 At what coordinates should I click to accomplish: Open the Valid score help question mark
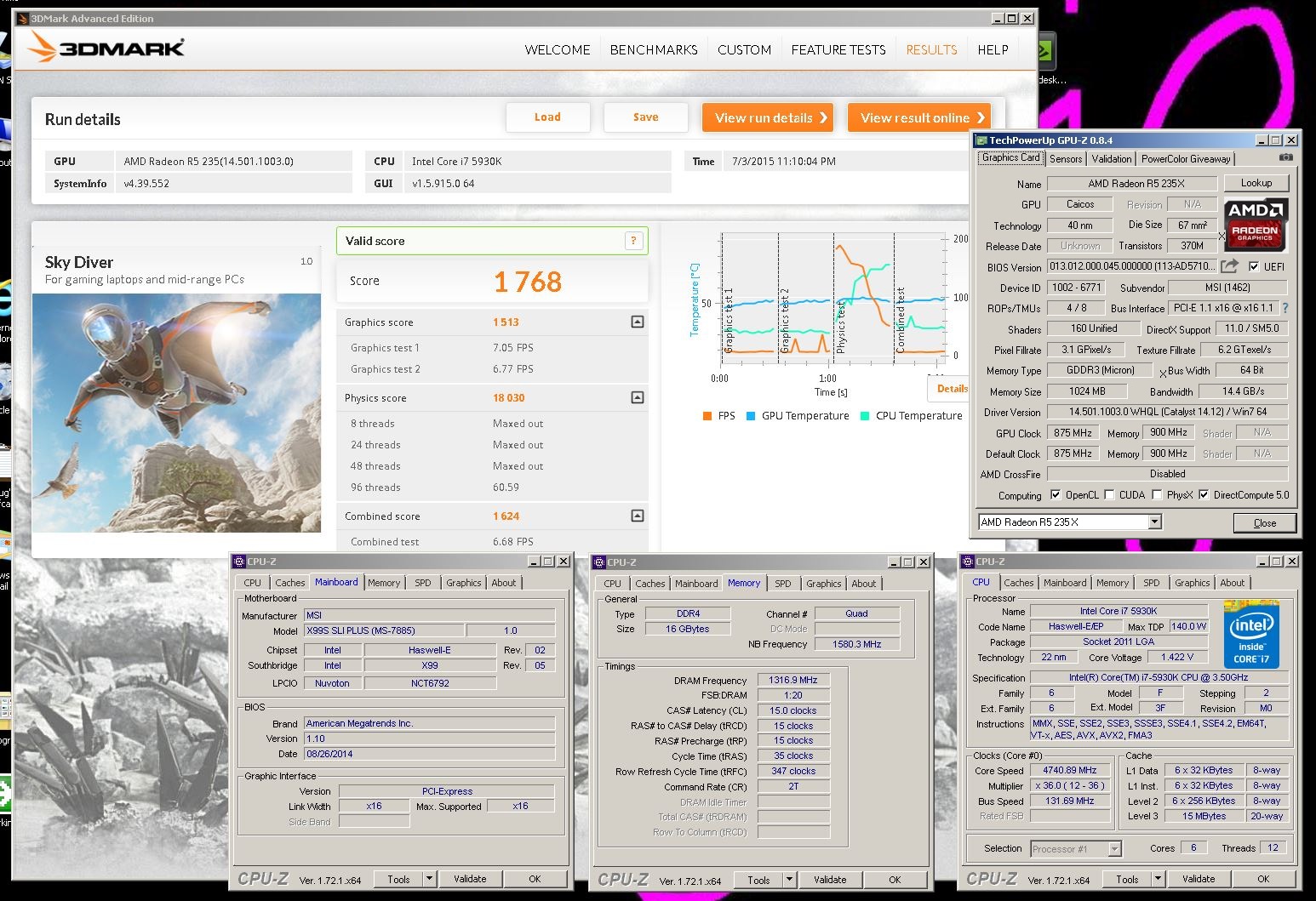(x=633, y=241)
